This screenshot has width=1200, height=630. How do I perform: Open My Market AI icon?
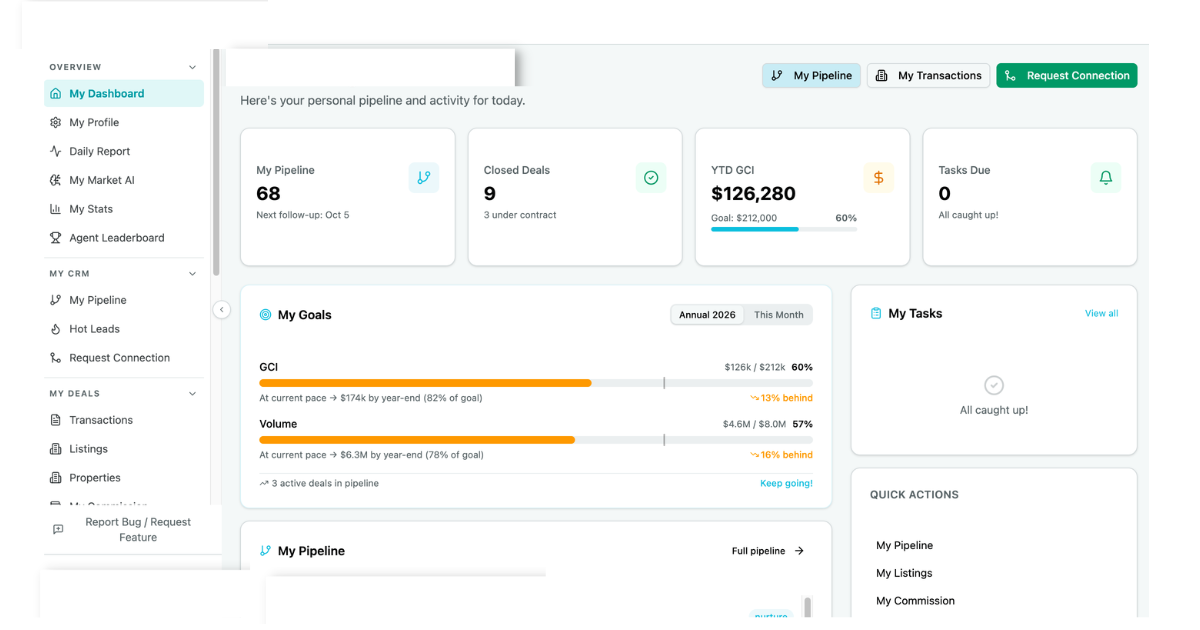(x=56, y=181)
